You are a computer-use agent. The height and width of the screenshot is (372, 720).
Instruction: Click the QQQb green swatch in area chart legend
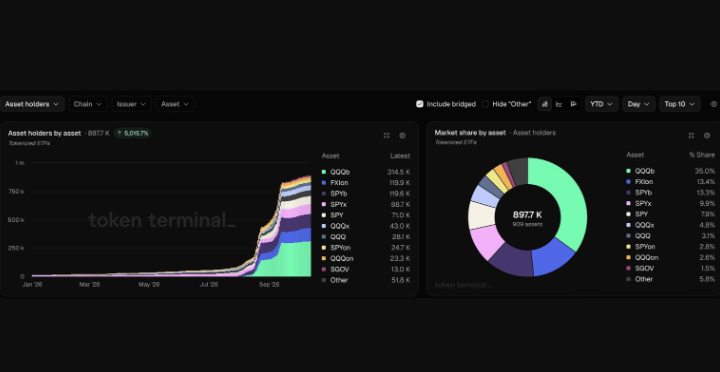click(324, 172)
